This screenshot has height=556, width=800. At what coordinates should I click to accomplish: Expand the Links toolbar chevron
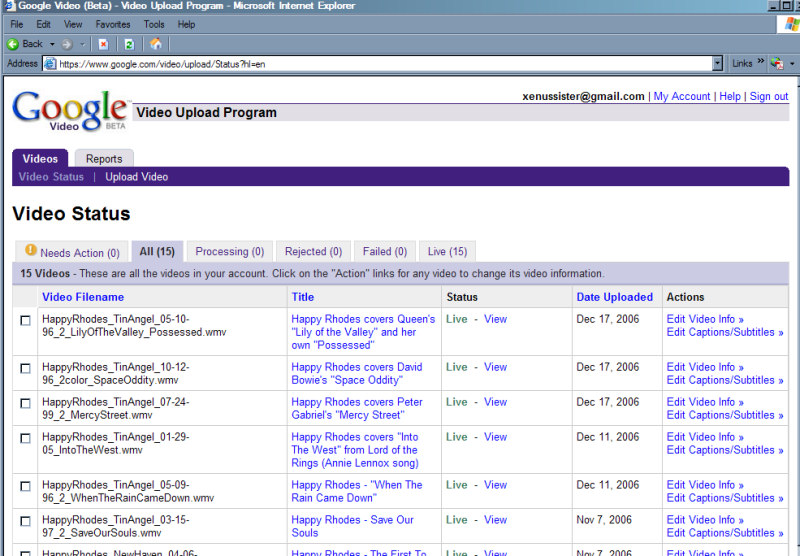pyautogui.click(x=761, y=61)
